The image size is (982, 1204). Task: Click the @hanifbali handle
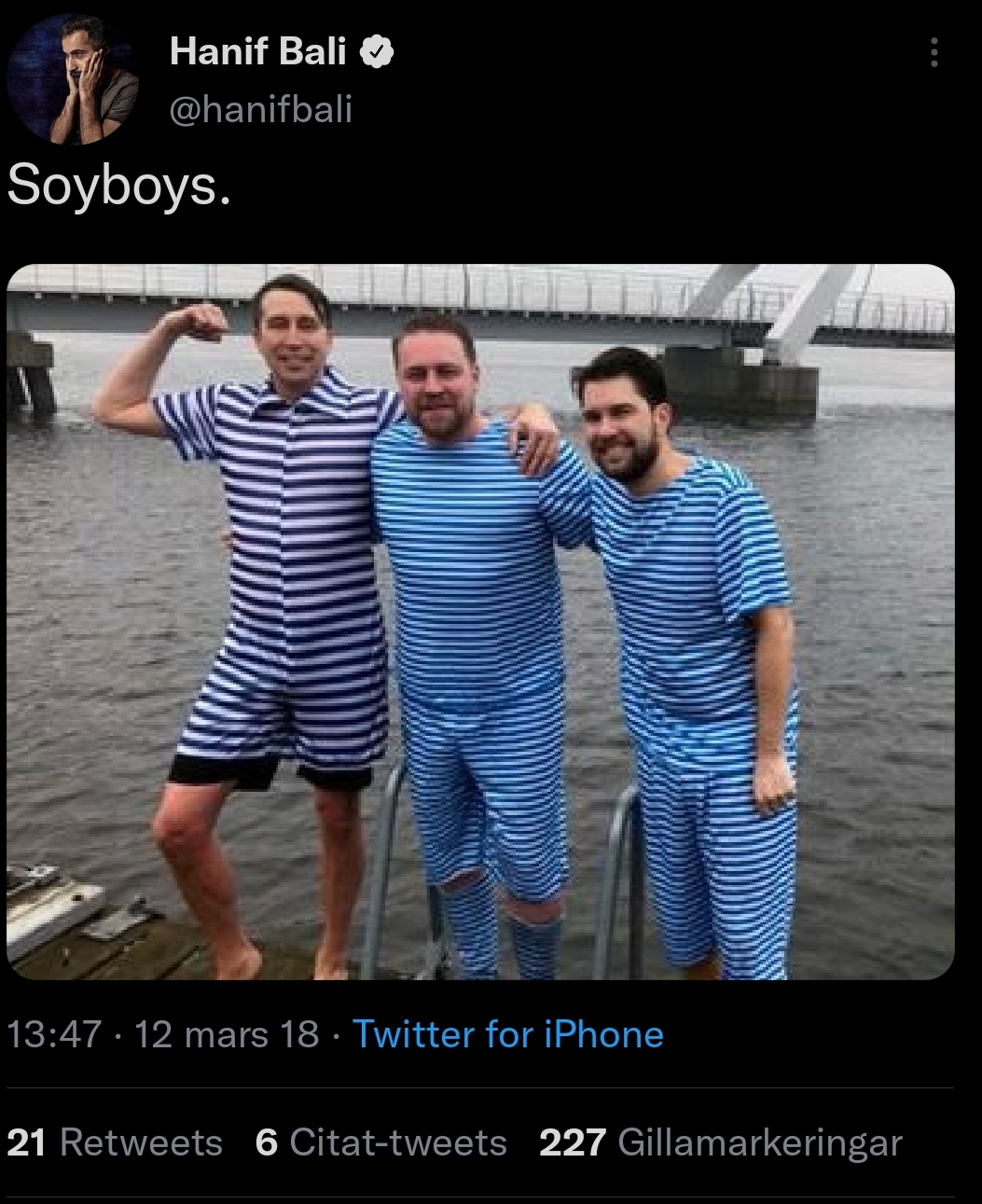coord(261,110)
